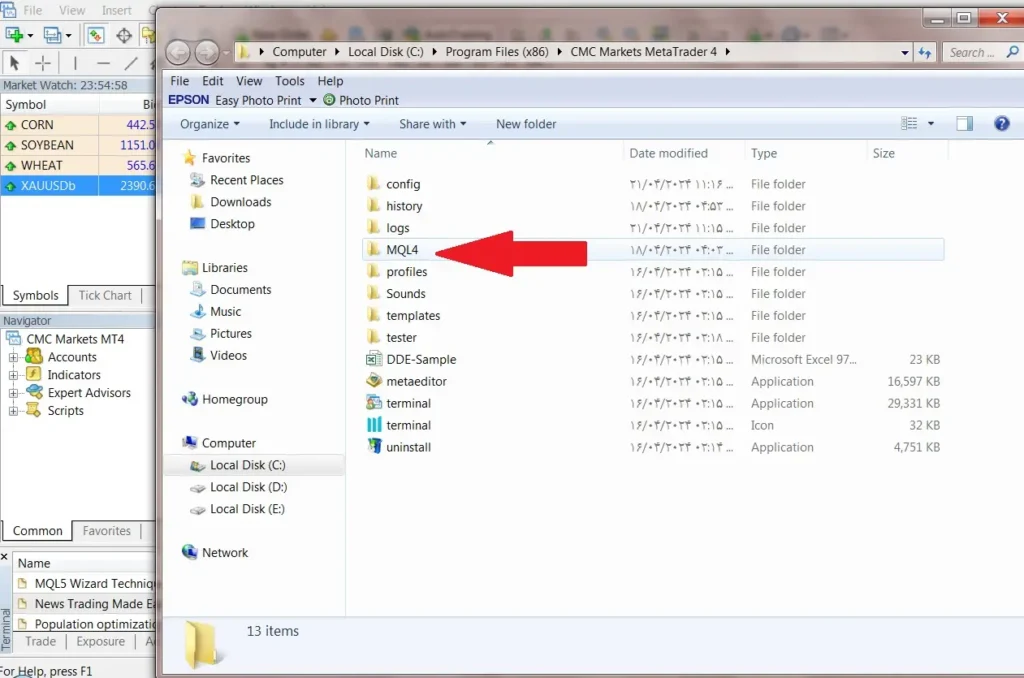Click new chart icon in MetaTrader toolbar
The width and height of the screenshot is (1024, 678).
[14, 35]
